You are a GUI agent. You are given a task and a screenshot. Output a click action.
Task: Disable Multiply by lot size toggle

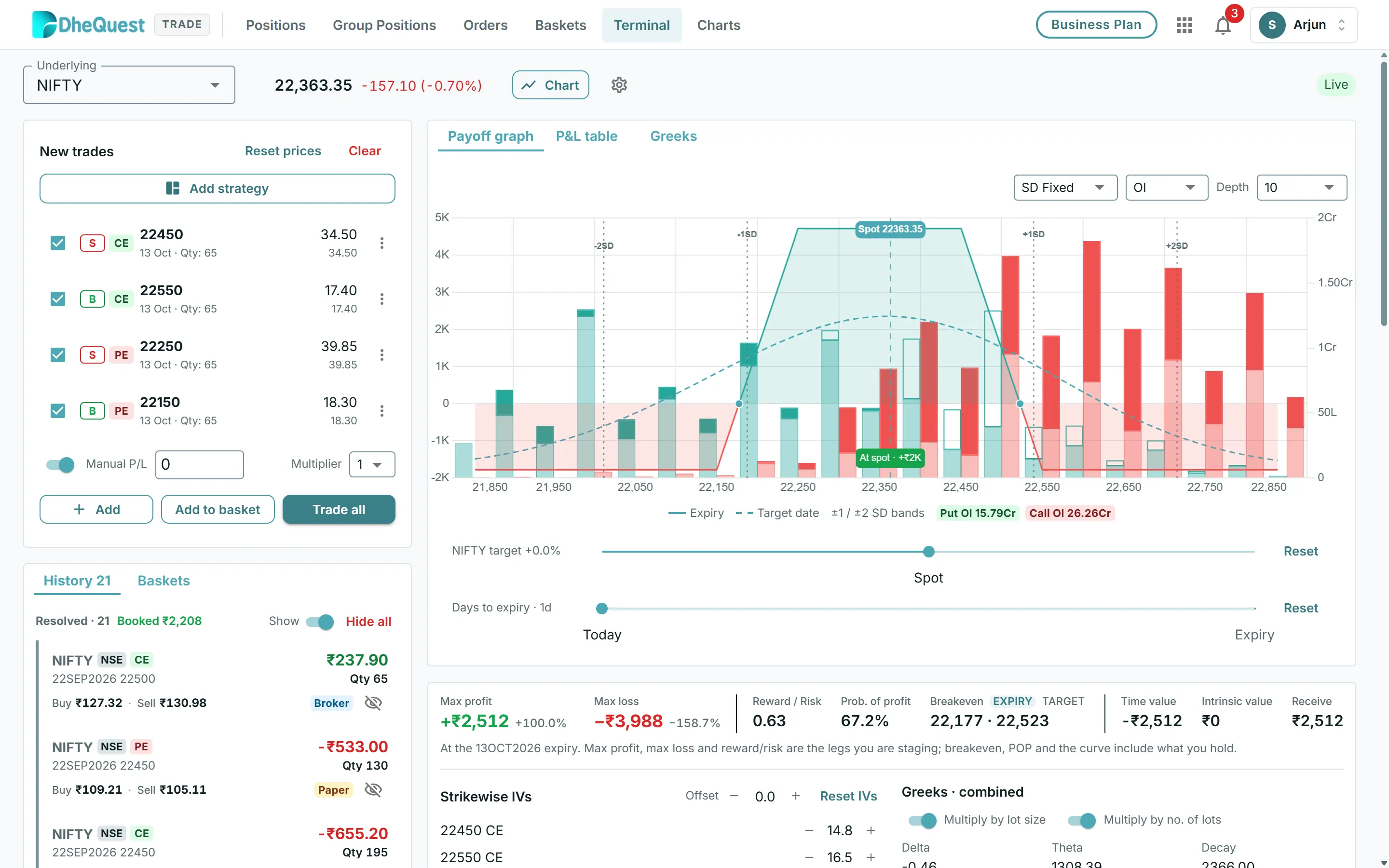click(x=922, y=820)
